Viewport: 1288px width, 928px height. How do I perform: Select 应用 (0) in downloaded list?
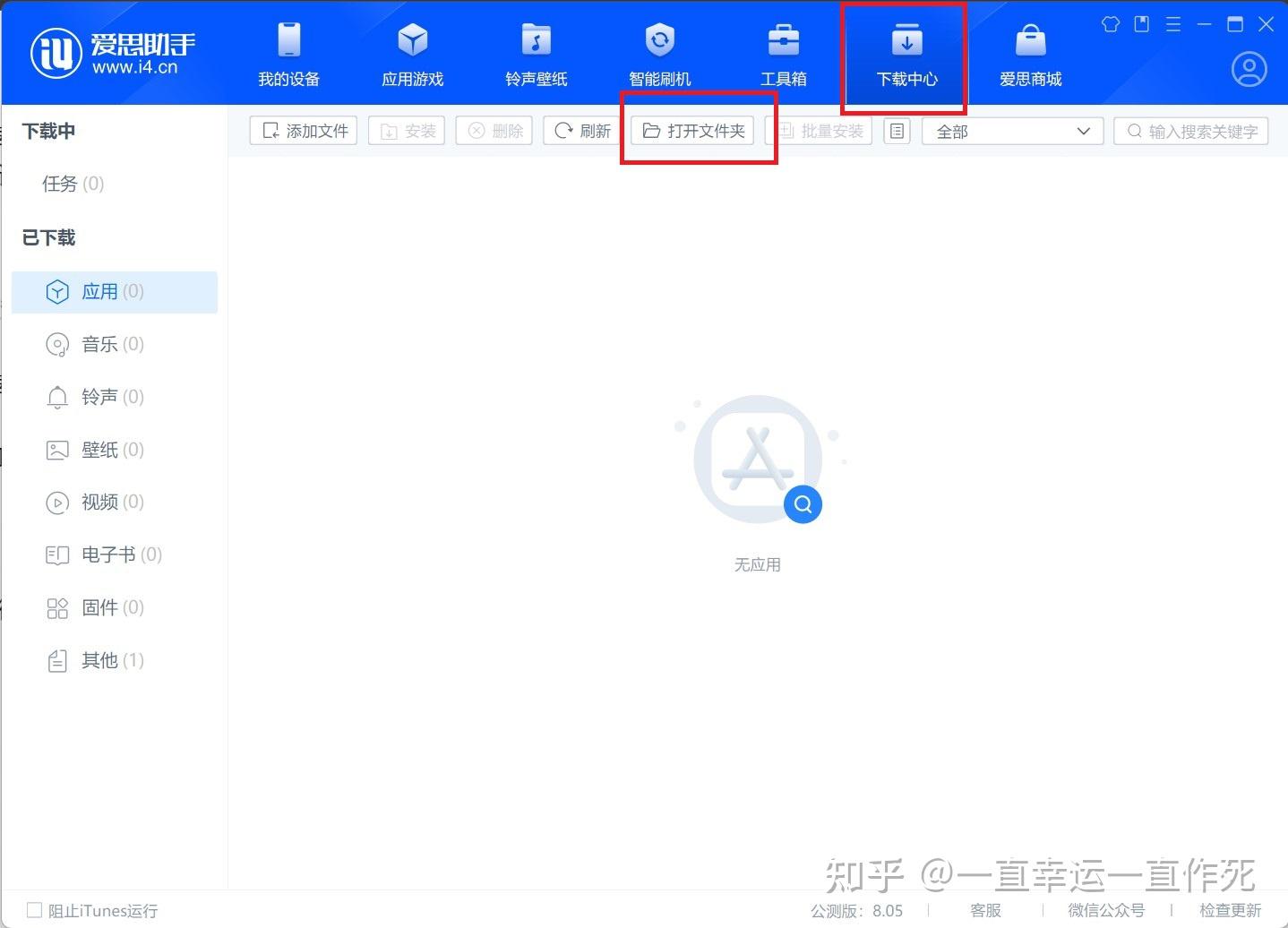point(115,292)
